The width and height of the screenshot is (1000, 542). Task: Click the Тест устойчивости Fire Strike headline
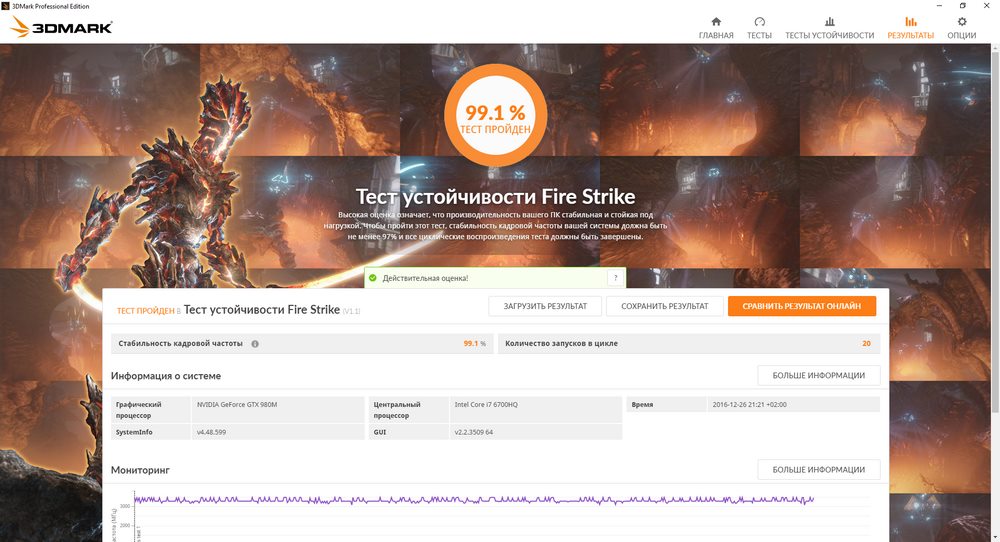pos(495,196)
